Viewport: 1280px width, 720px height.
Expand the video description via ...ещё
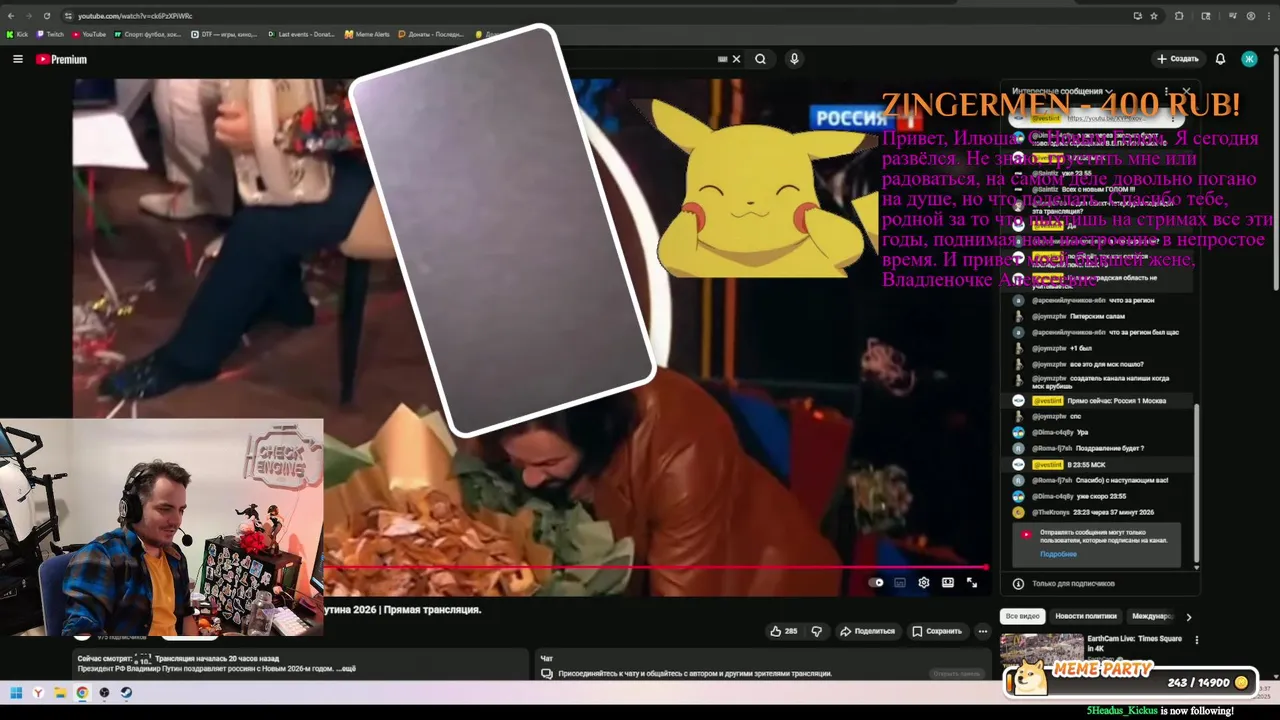pyautogui.click(x=345, y=668)
